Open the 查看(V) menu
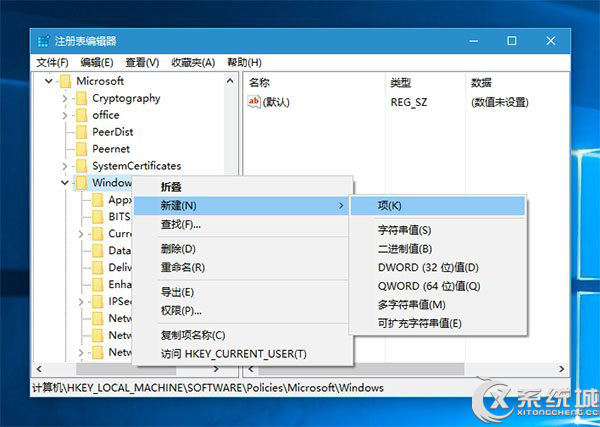Image resolution: width=600 pixels, height=427 pixels. (142, 62)
